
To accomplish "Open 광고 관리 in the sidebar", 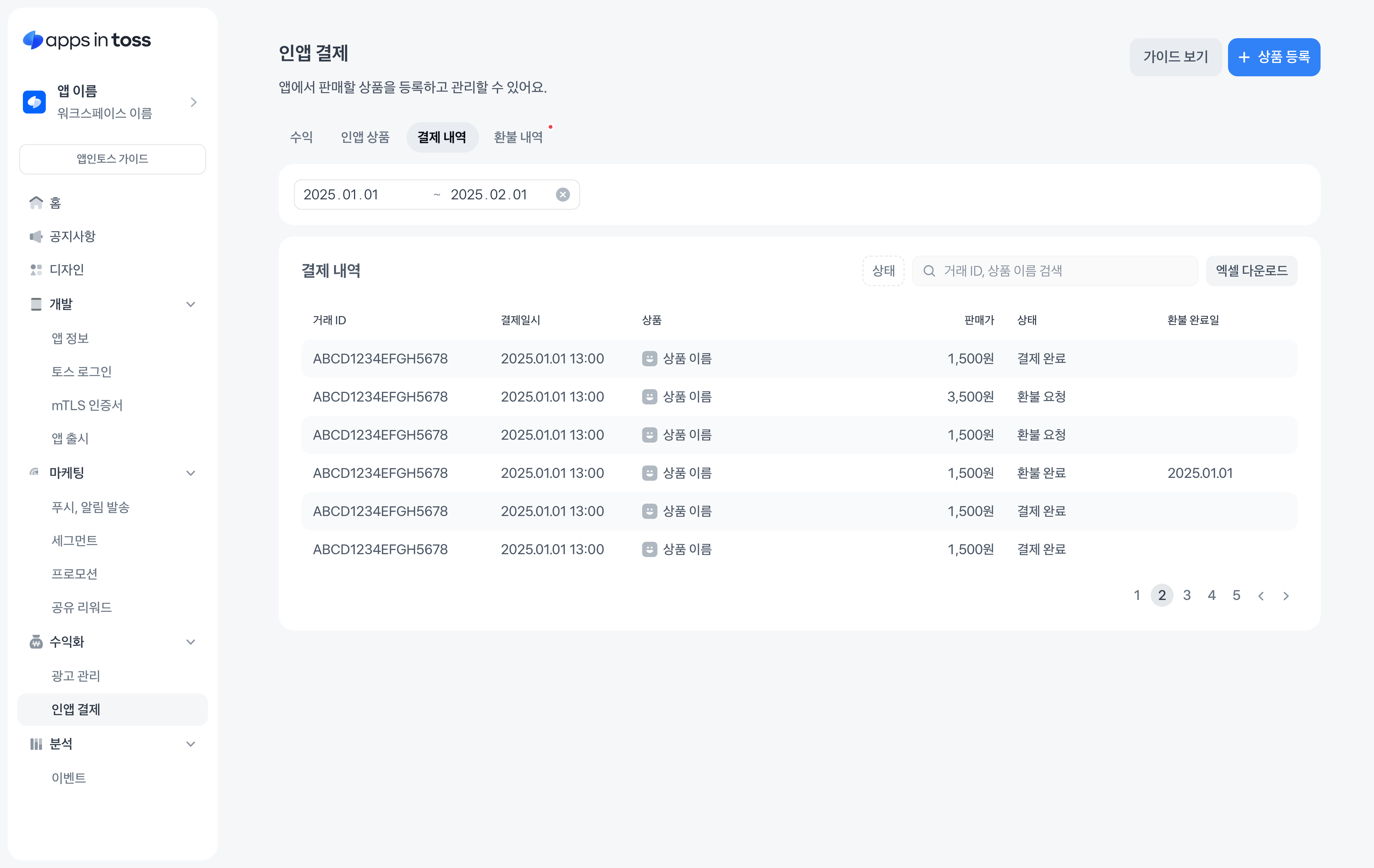I will point(76,676).
